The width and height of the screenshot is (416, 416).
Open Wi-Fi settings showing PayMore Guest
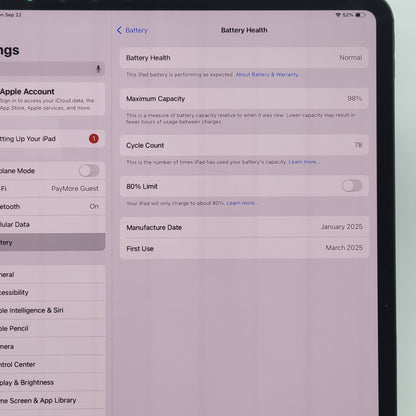52,189
